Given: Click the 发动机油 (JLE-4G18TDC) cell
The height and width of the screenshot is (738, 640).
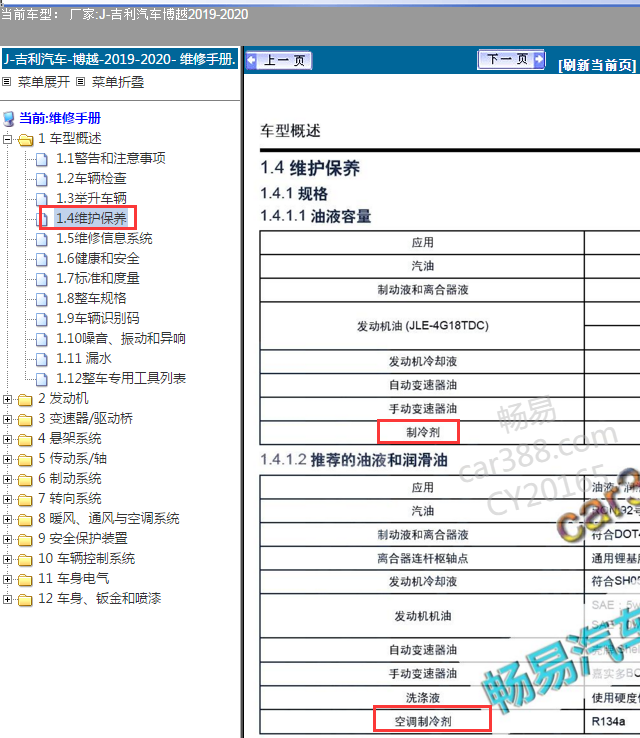Looking at the screenshot, I should pyautogui.click(x=422, y=326).
